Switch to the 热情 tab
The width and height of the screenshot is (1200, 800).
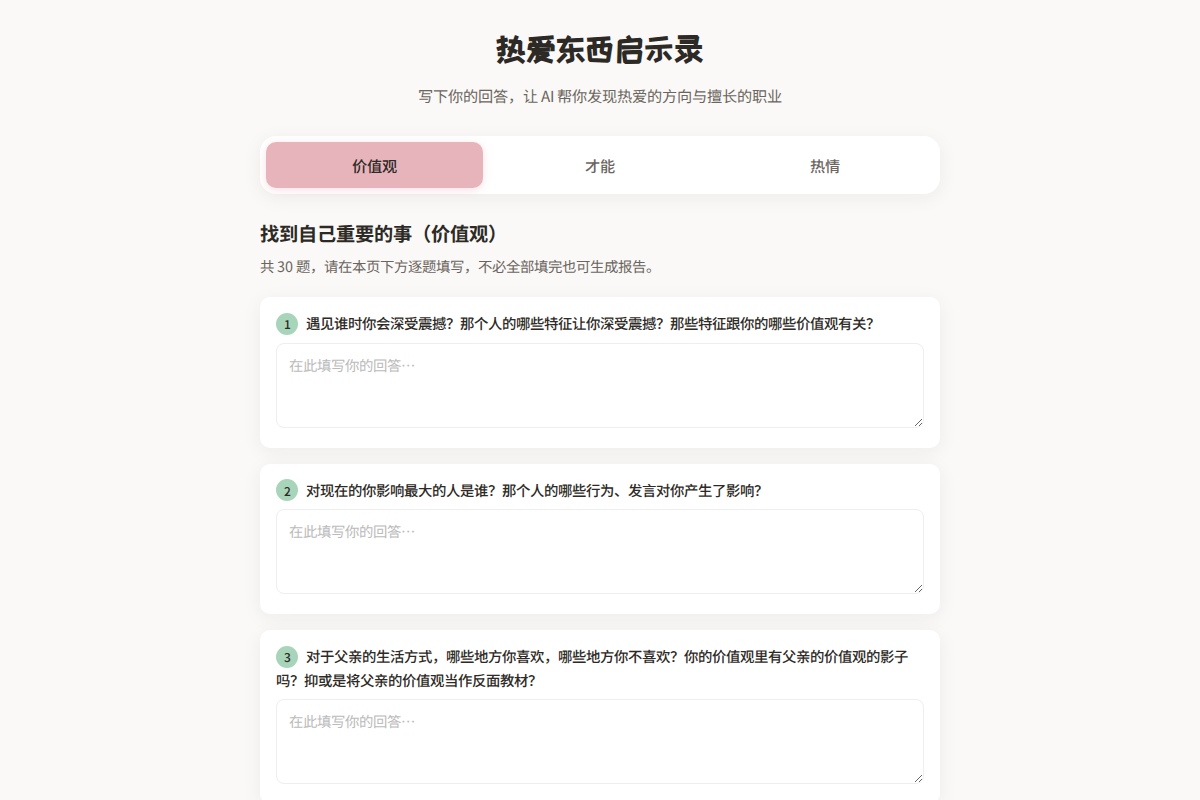(824, 165)
